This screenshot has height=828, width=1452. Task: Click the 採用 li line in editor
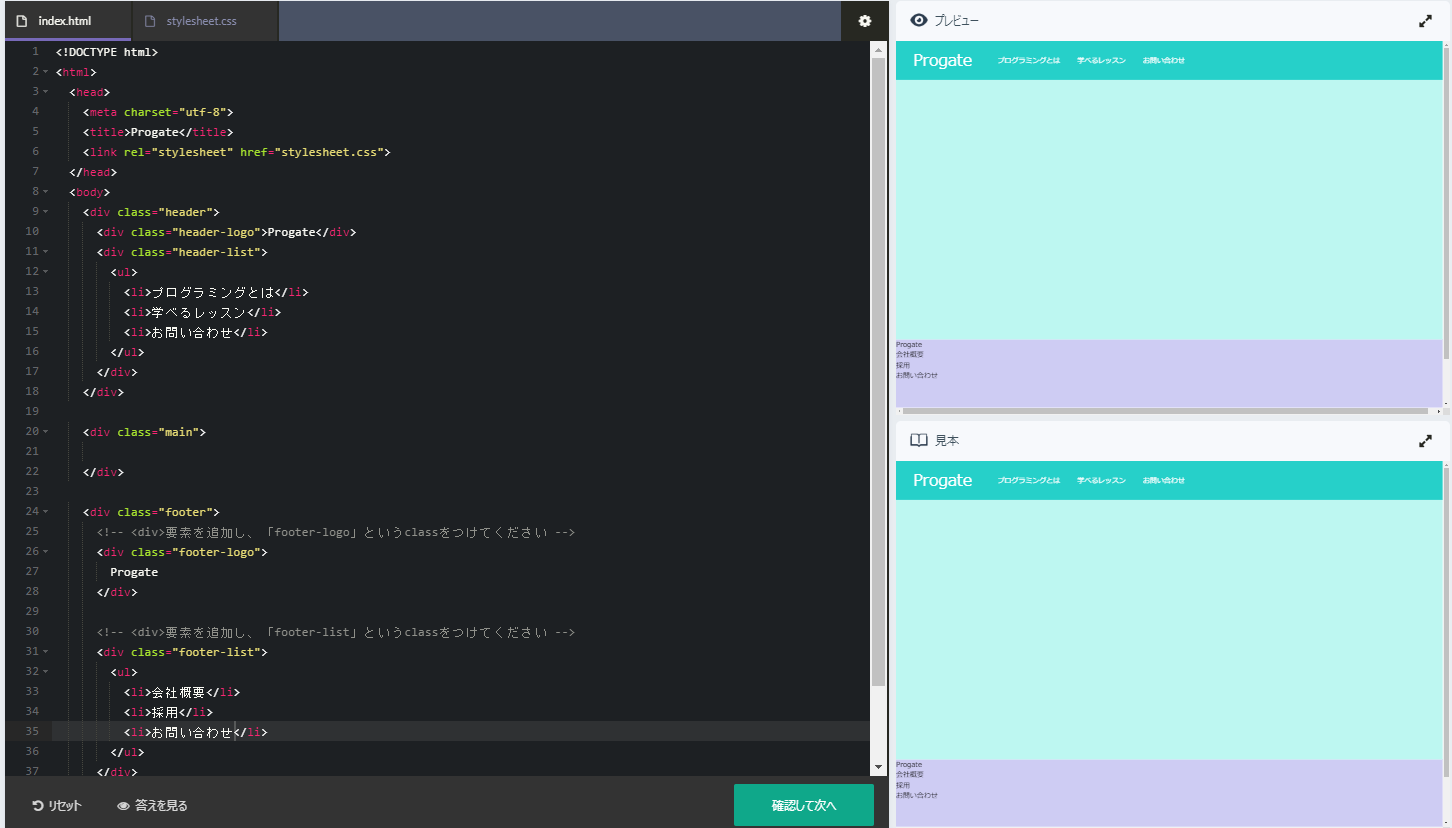point(168,712)
